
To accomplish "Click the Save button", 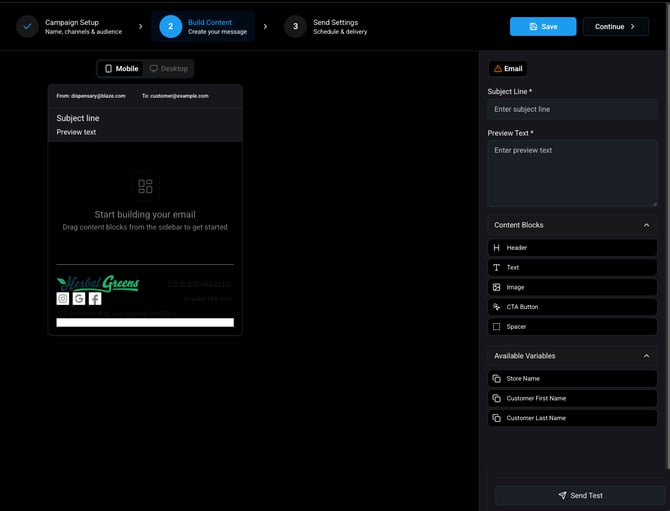I will coord(543,26).
